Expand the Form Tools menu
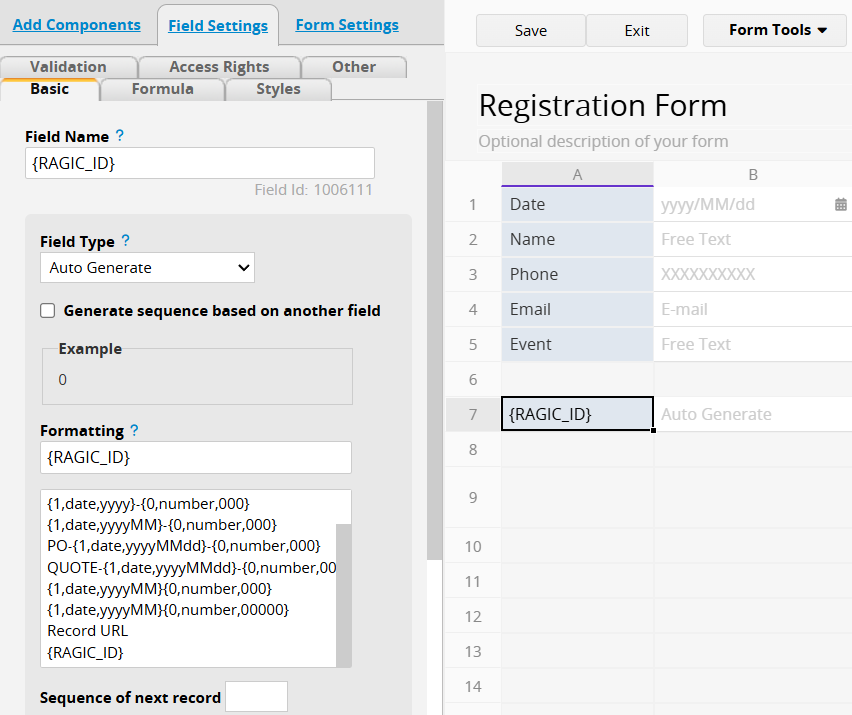This screenshot has height=715, width=852. pos(776,30)
